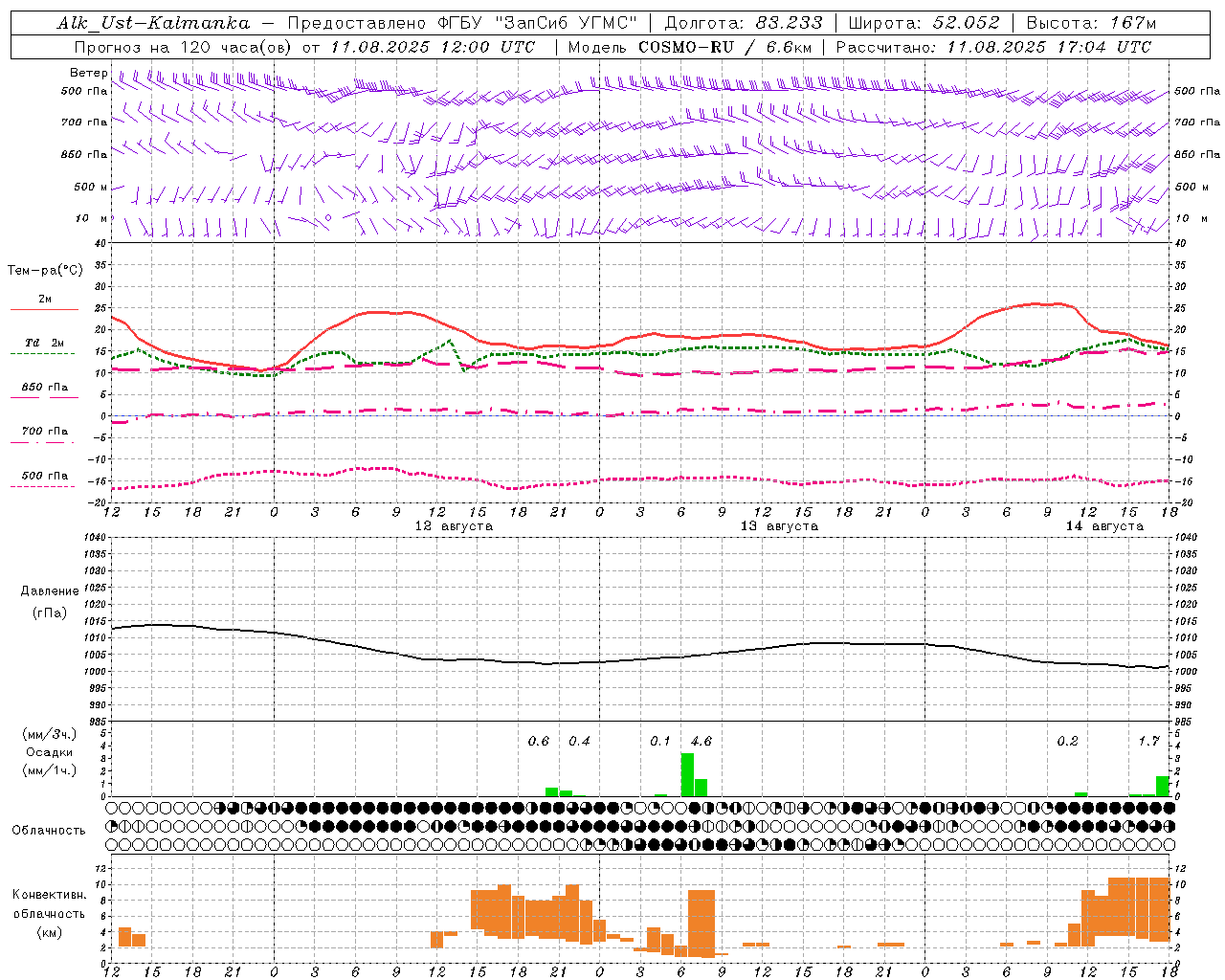Click the precipitation value 4.6

[701, 741]
